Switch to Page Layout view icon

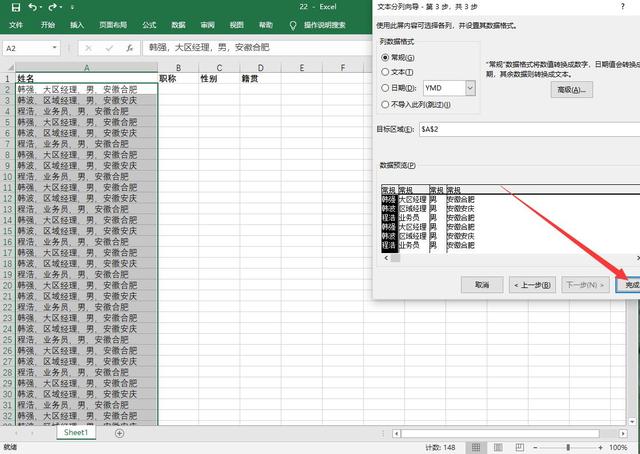[x=498, y=447]
